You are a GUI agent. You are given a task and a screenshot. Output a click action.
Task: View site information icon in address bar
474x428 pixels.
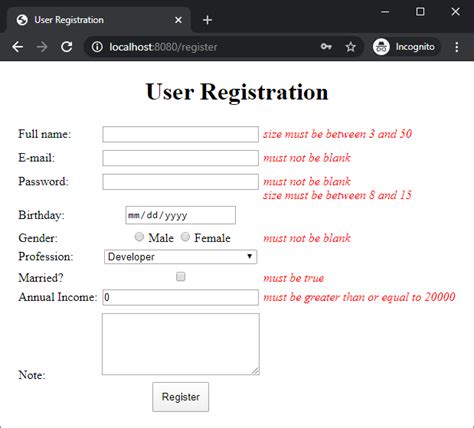tap(97, 47)
